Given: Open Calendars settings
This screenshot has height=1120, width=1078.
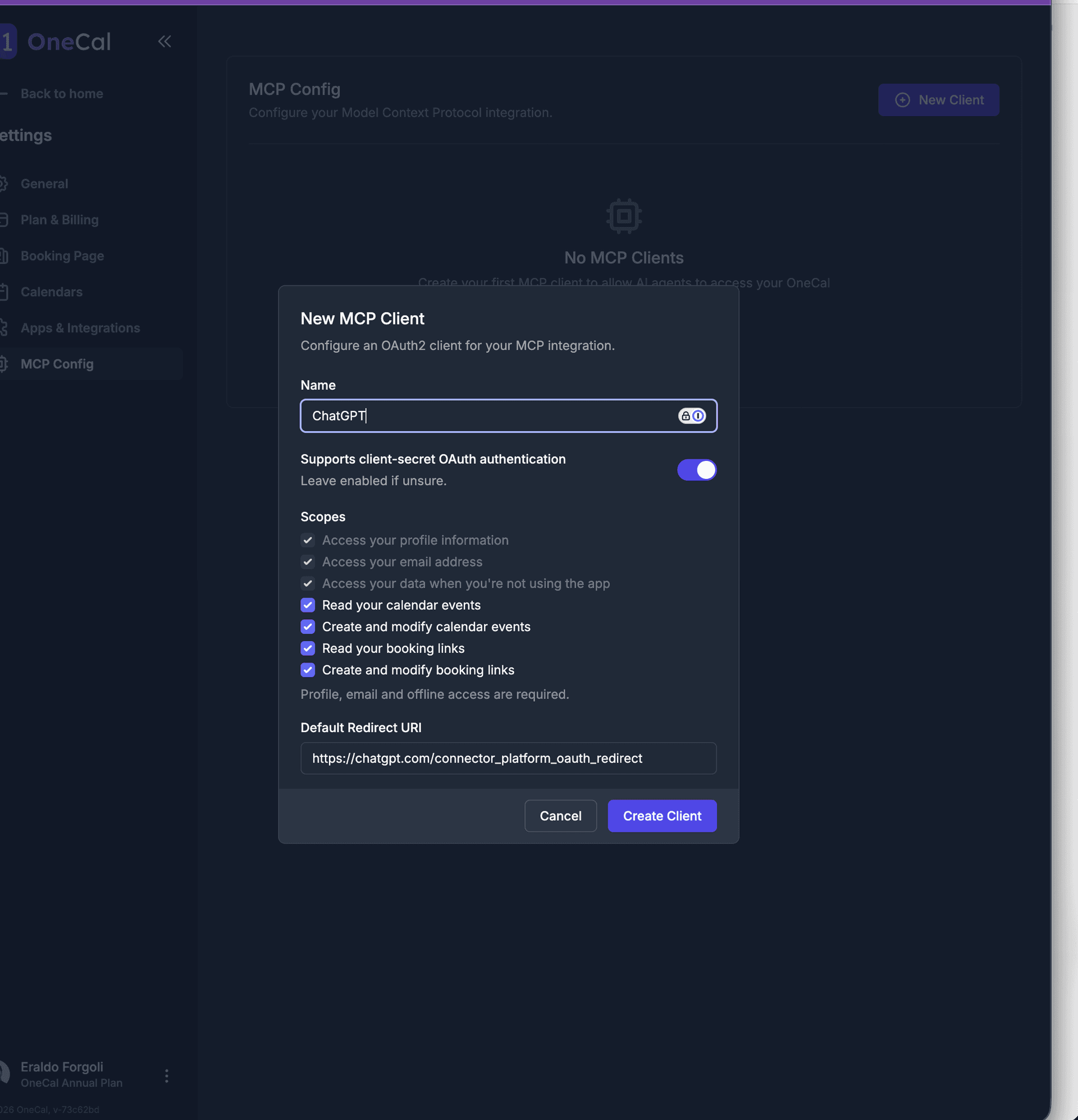Looking at the screenshot, I should point(52,291).
